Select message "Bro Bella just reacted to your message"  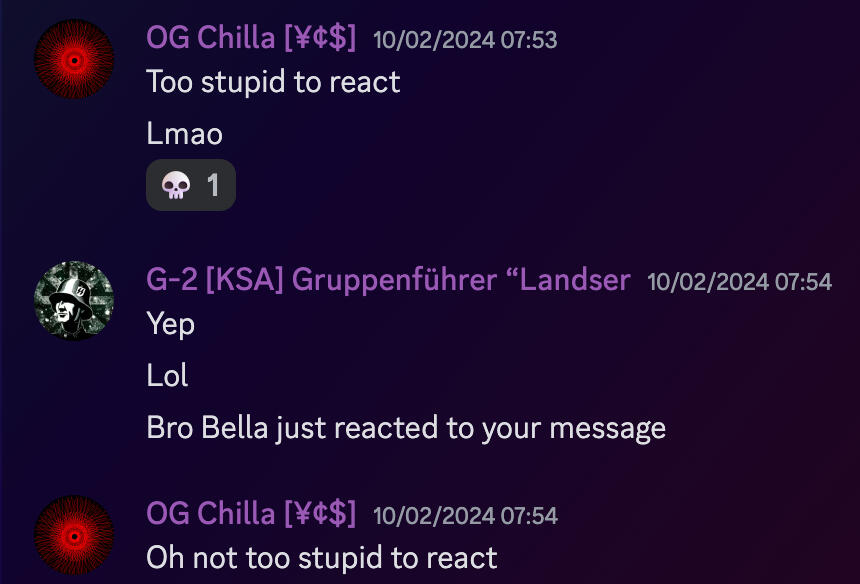click(406, 428)
